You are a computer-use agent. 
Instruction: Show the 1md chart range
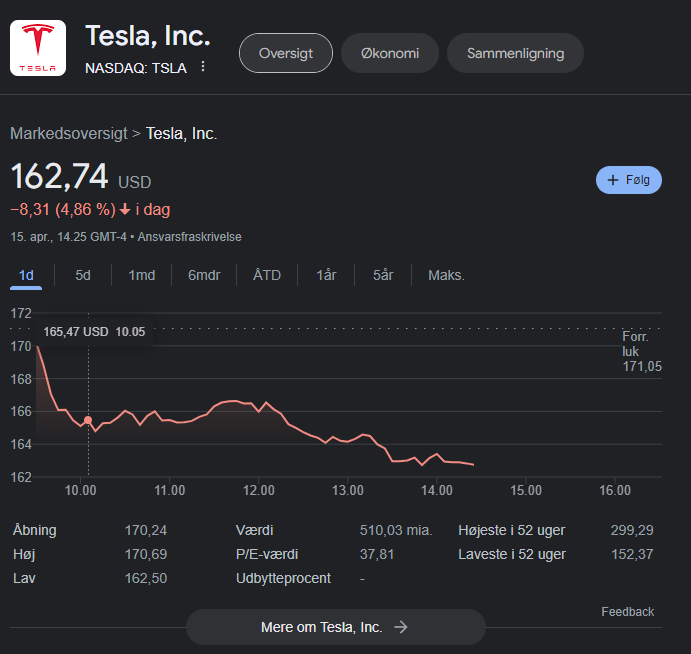[141, 275]
